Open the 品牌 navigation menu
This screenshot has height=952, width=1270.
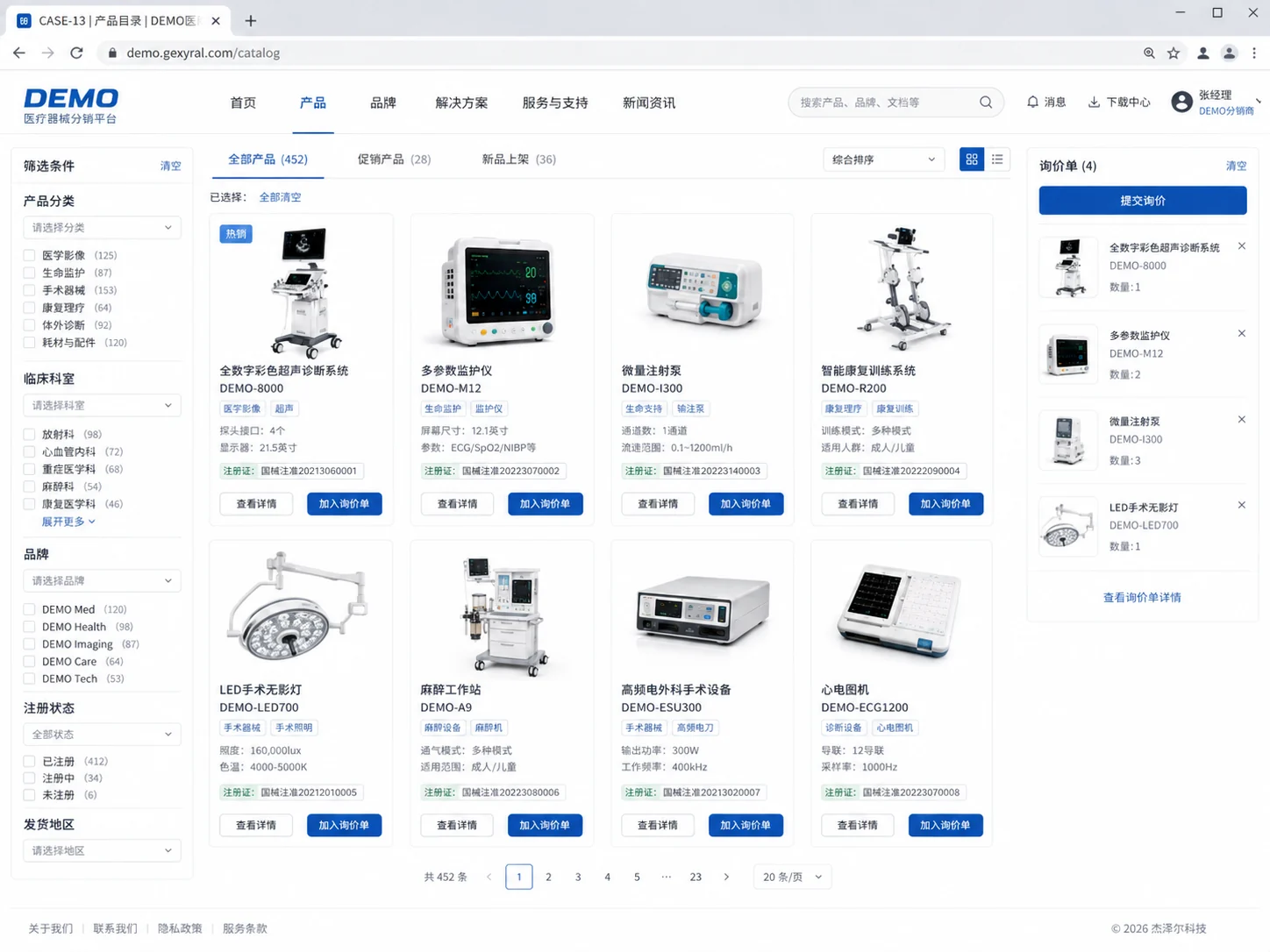383,103
